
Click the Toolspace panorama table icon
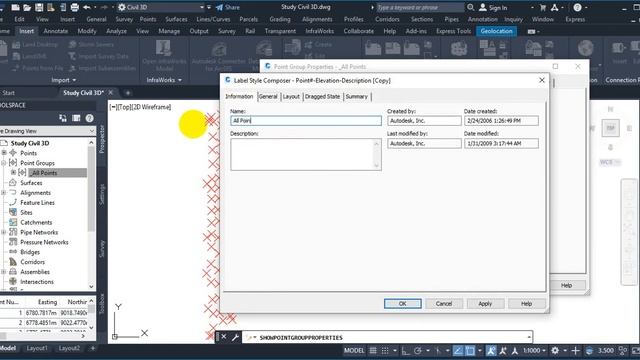[x=76, y=118]
